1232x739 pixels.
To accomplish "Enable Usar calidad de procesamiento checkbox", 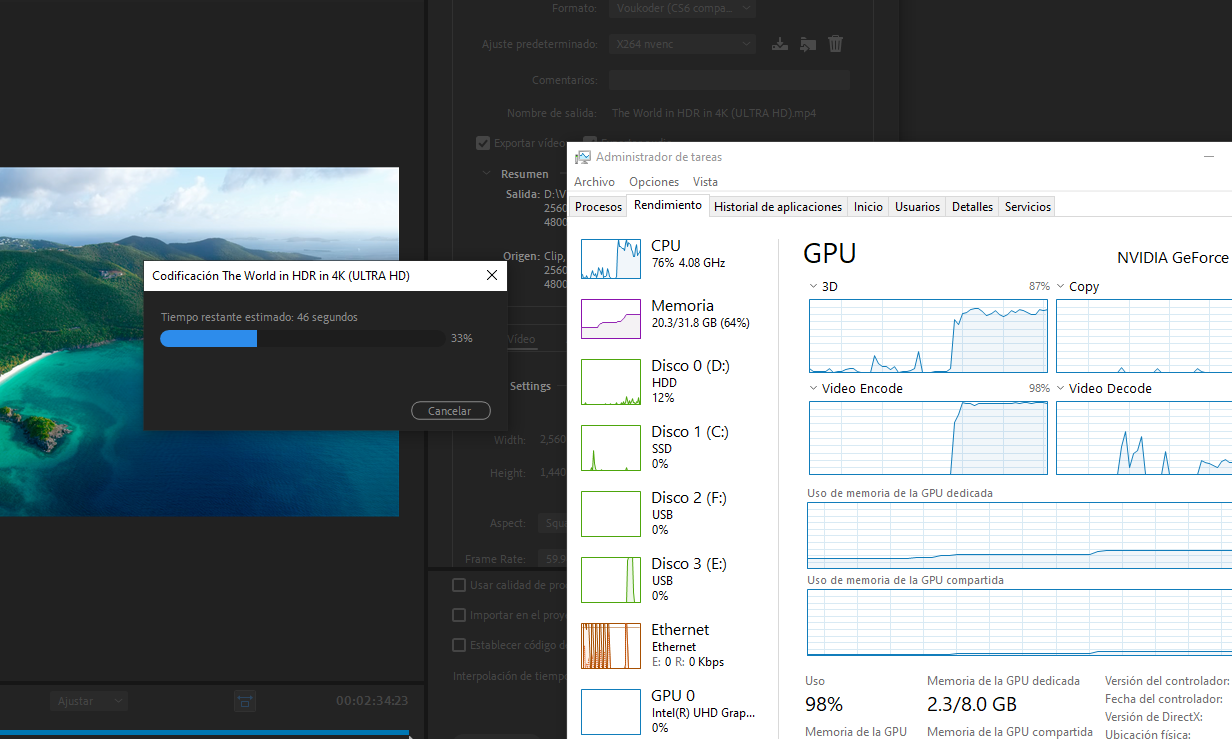I will point(459,585).
